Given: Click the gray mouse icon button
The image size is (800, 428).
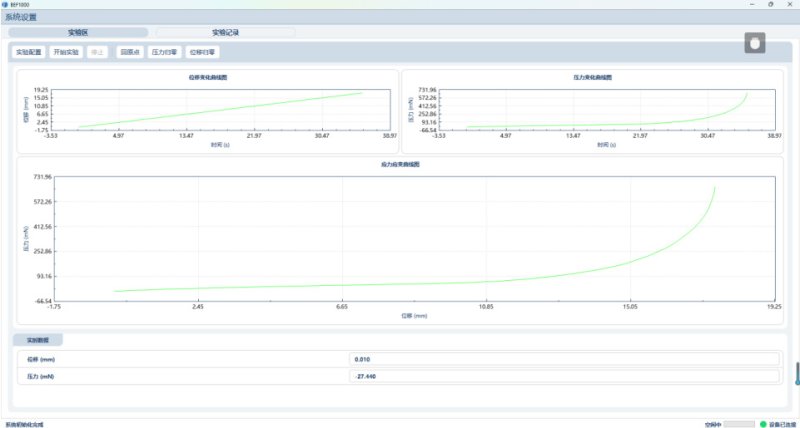Looking at the screenshot, I should coord(755,44).
